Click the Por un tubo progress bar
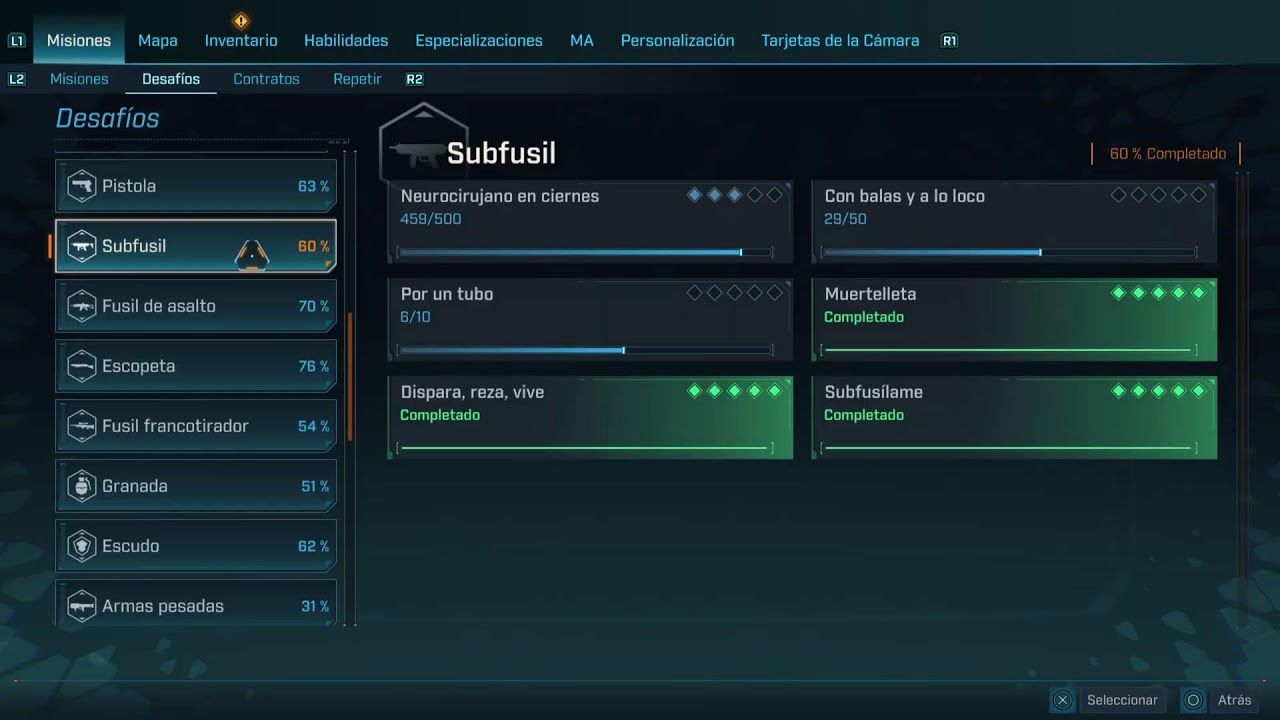 [585, 350]
